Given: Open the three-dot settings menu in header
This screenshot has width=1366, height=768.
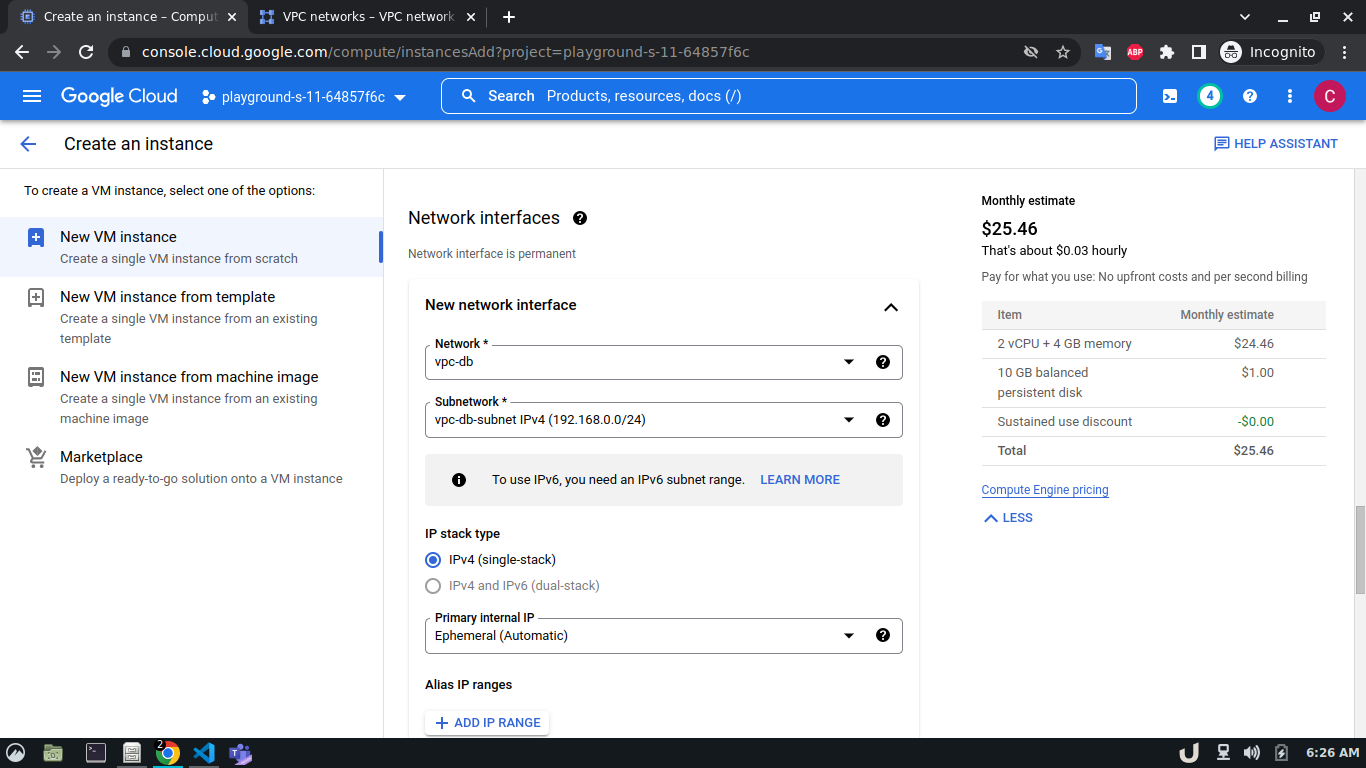Looking at the screenshot, I should [1290, 96].
